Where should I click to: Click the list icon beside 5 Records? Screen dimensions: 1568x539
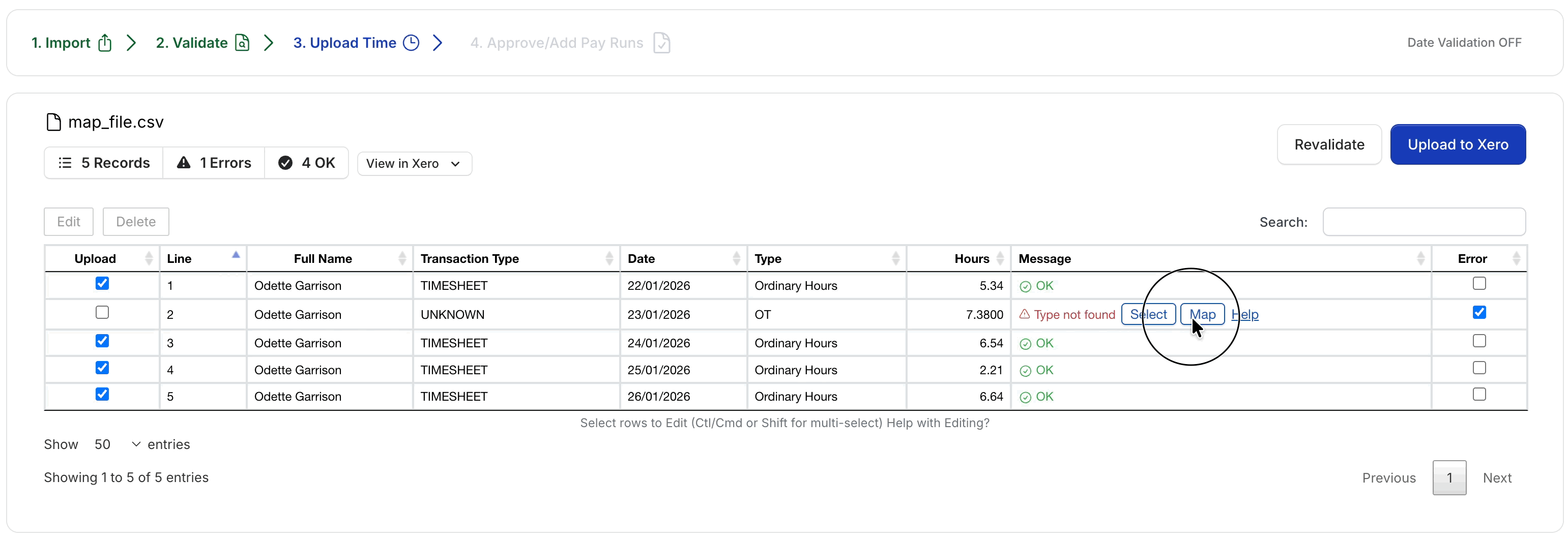[65, 162]
